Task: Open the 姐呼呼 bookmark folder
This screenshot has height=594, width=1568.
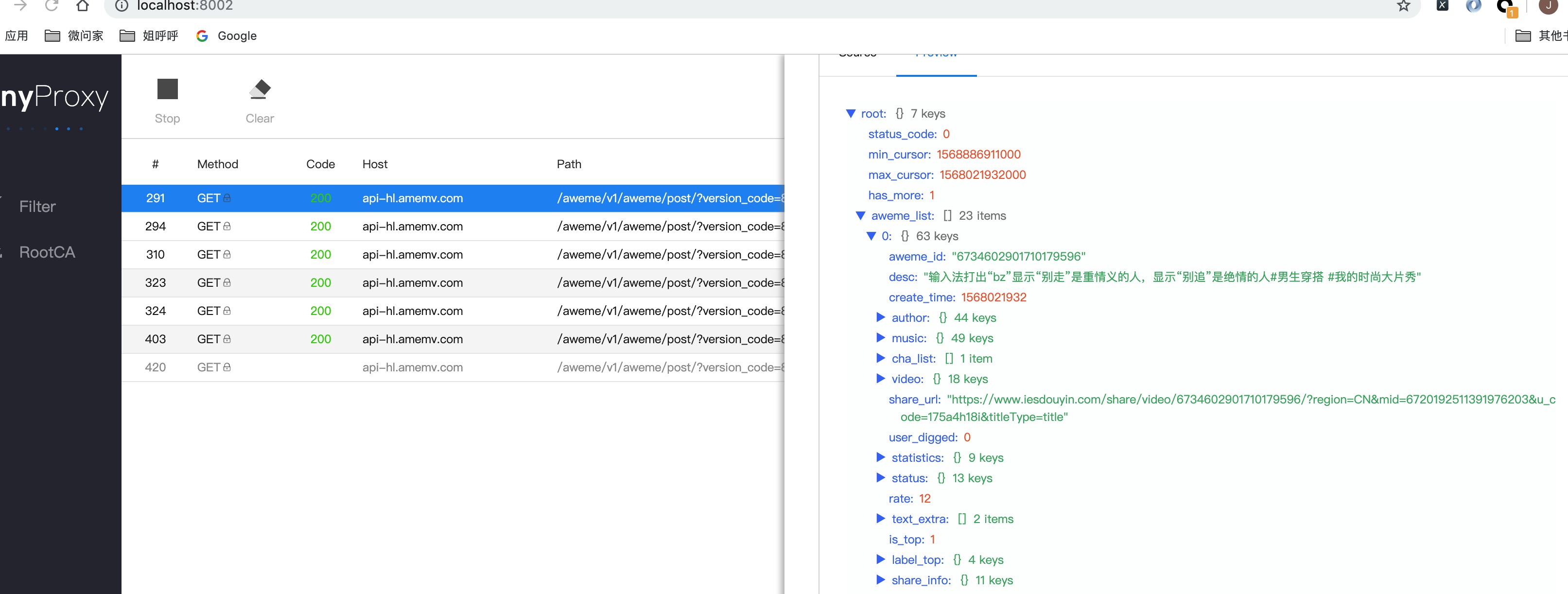Action: pyautogui.click(x=149, y=36)
